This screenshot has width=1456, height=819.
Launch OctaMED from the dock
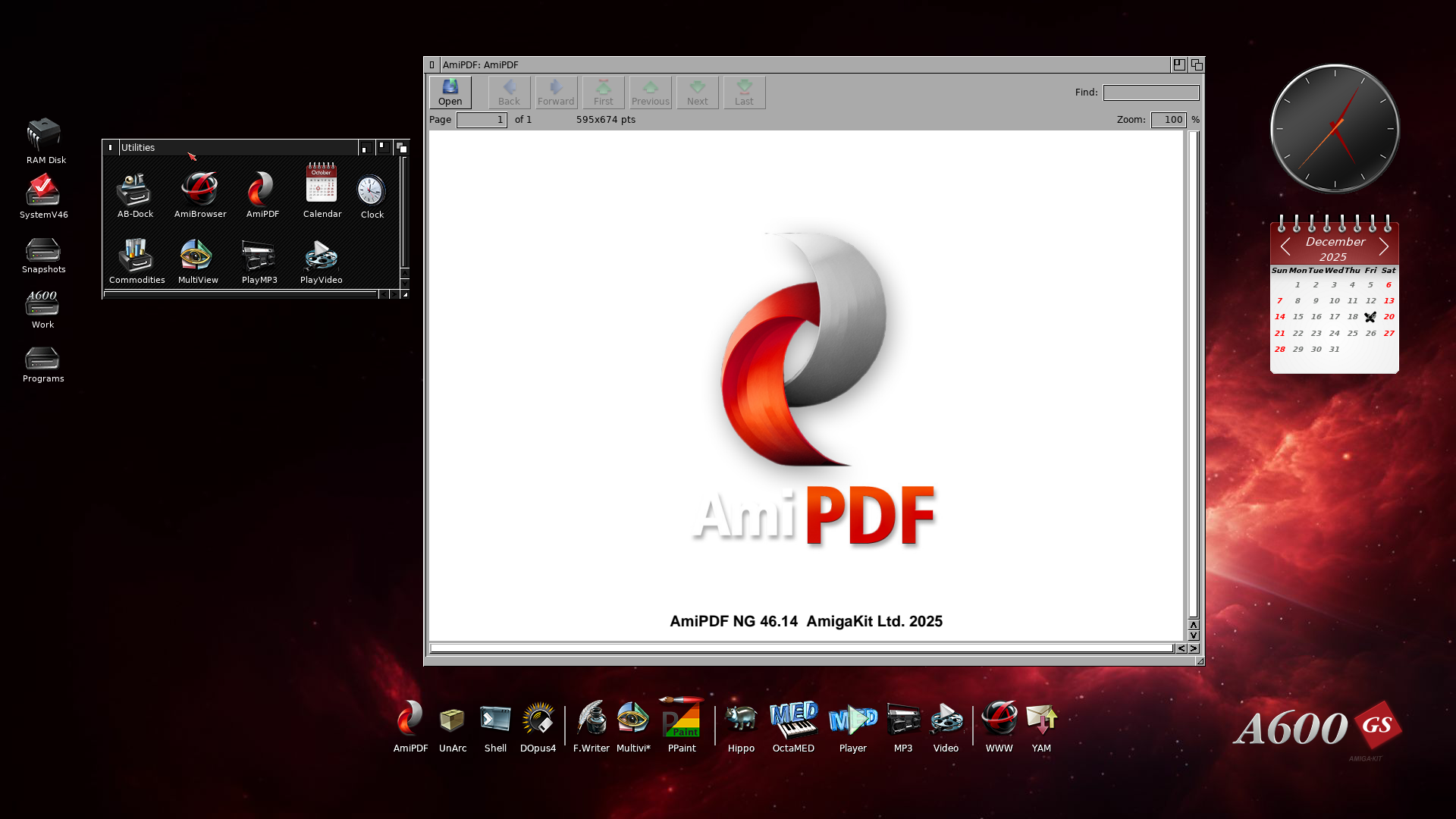[x=793, y=720]
